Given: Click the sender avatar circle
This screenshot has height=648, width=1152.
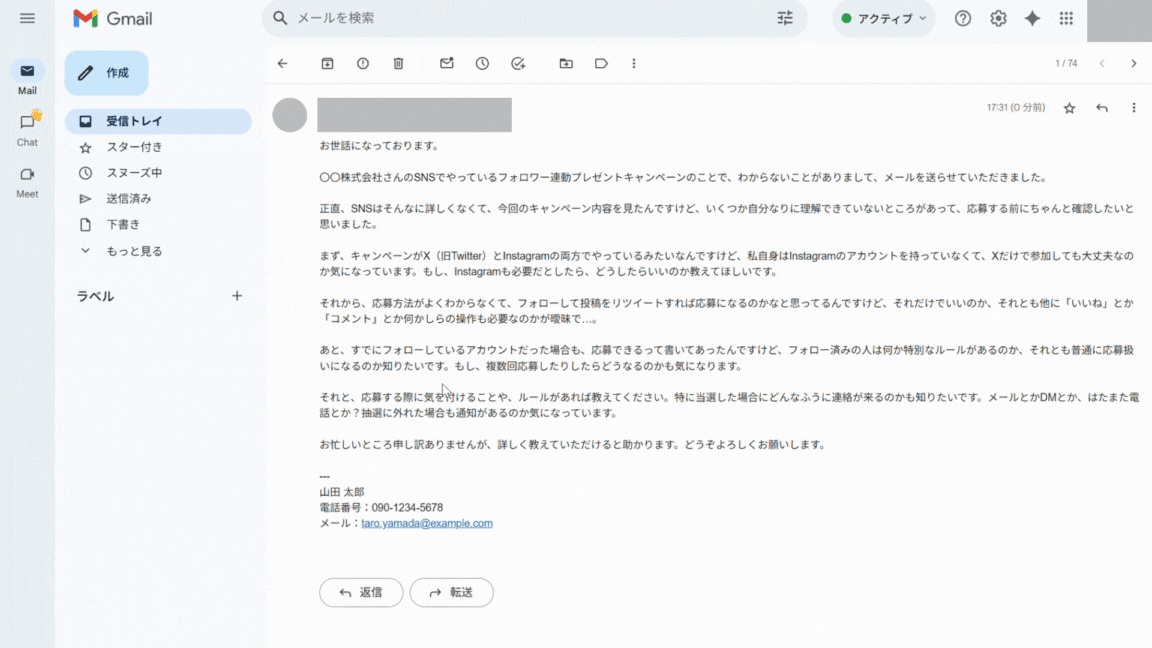Looking at the screenshot, I should pos(289,115).
